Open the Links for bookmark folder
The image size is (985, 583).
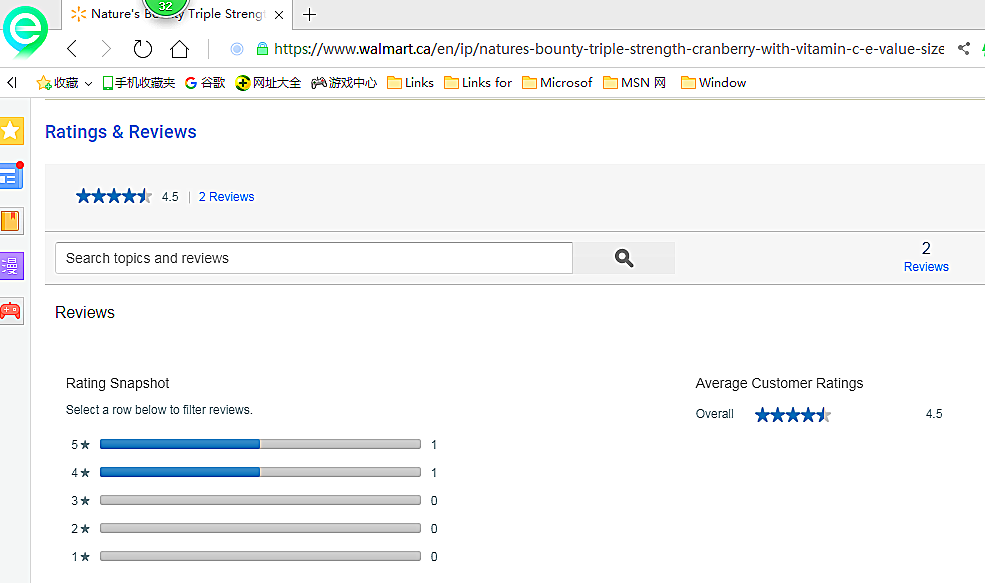[x=478, y=83]
